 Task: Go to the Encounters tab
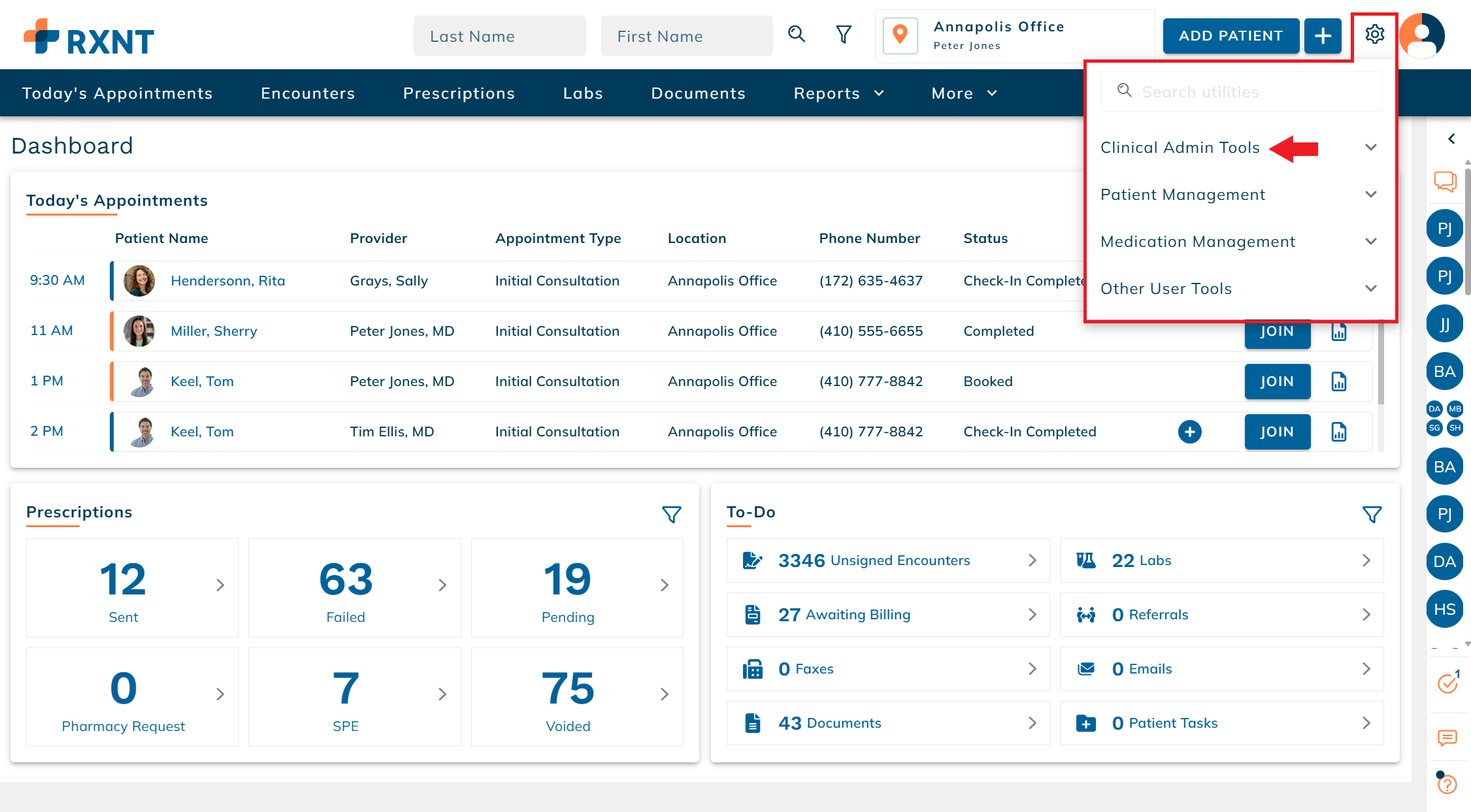tap(308, 93)
